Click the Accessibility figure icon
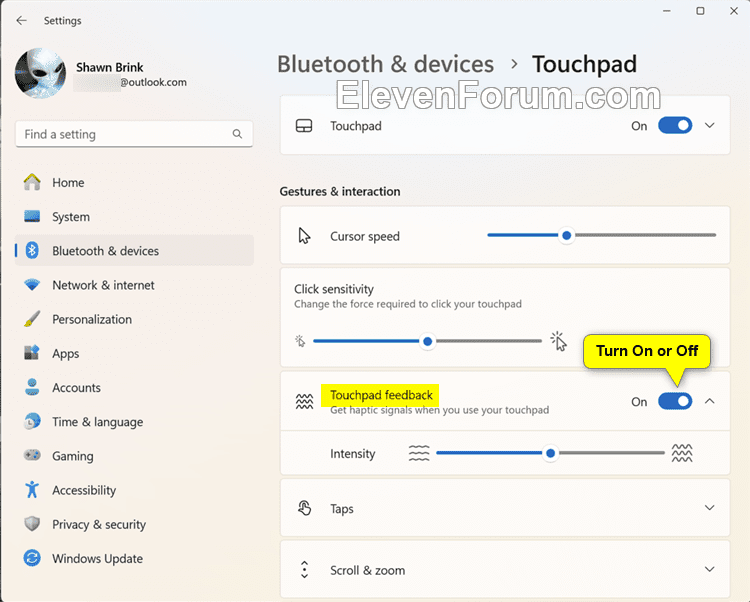 tap(32, 490)
